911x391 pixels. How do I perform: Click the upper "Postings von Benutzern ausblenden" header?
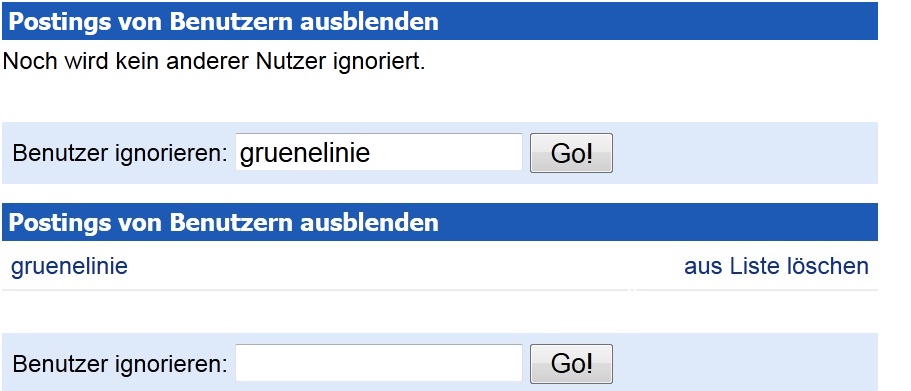coord(440,21)
